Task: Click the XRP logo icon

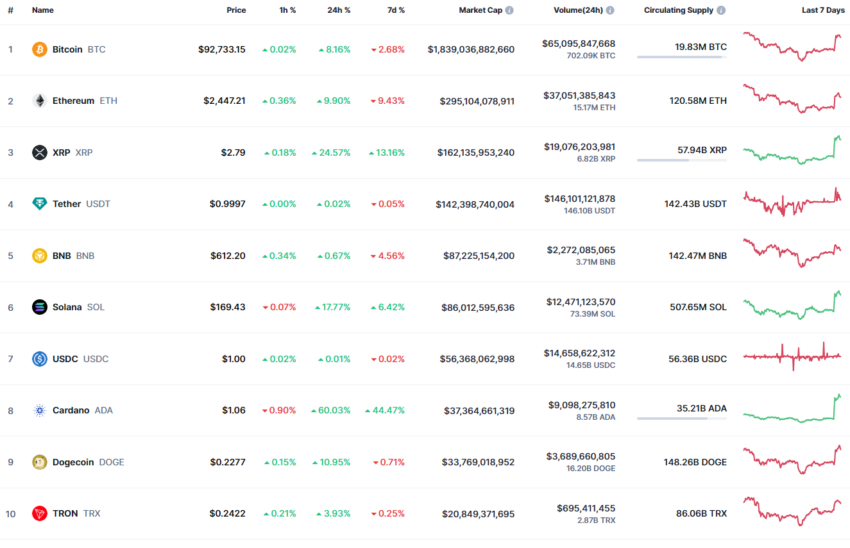Action: coord(39,152)
